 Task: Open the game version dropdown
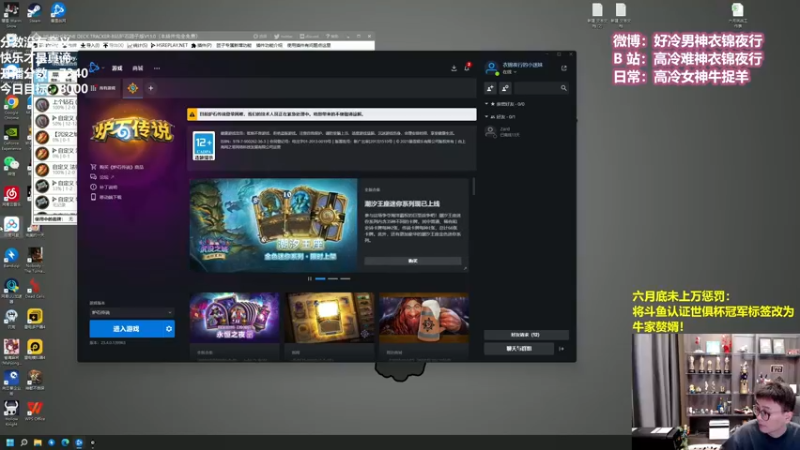click(x=132, y=312)
